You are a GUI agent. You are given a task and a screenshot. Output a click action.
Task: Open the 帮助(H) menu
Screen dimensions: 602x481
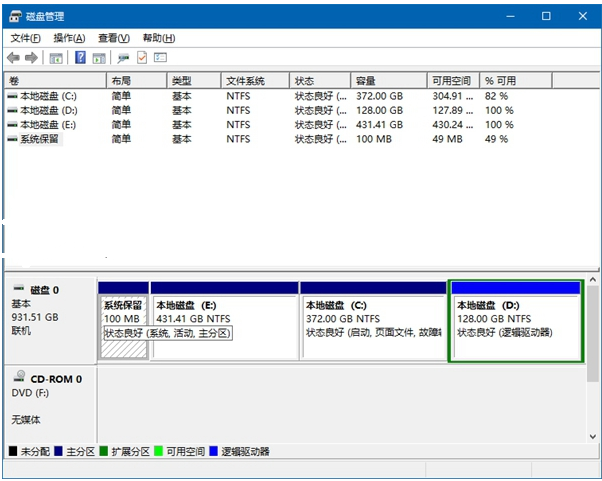tap(157, 38)
